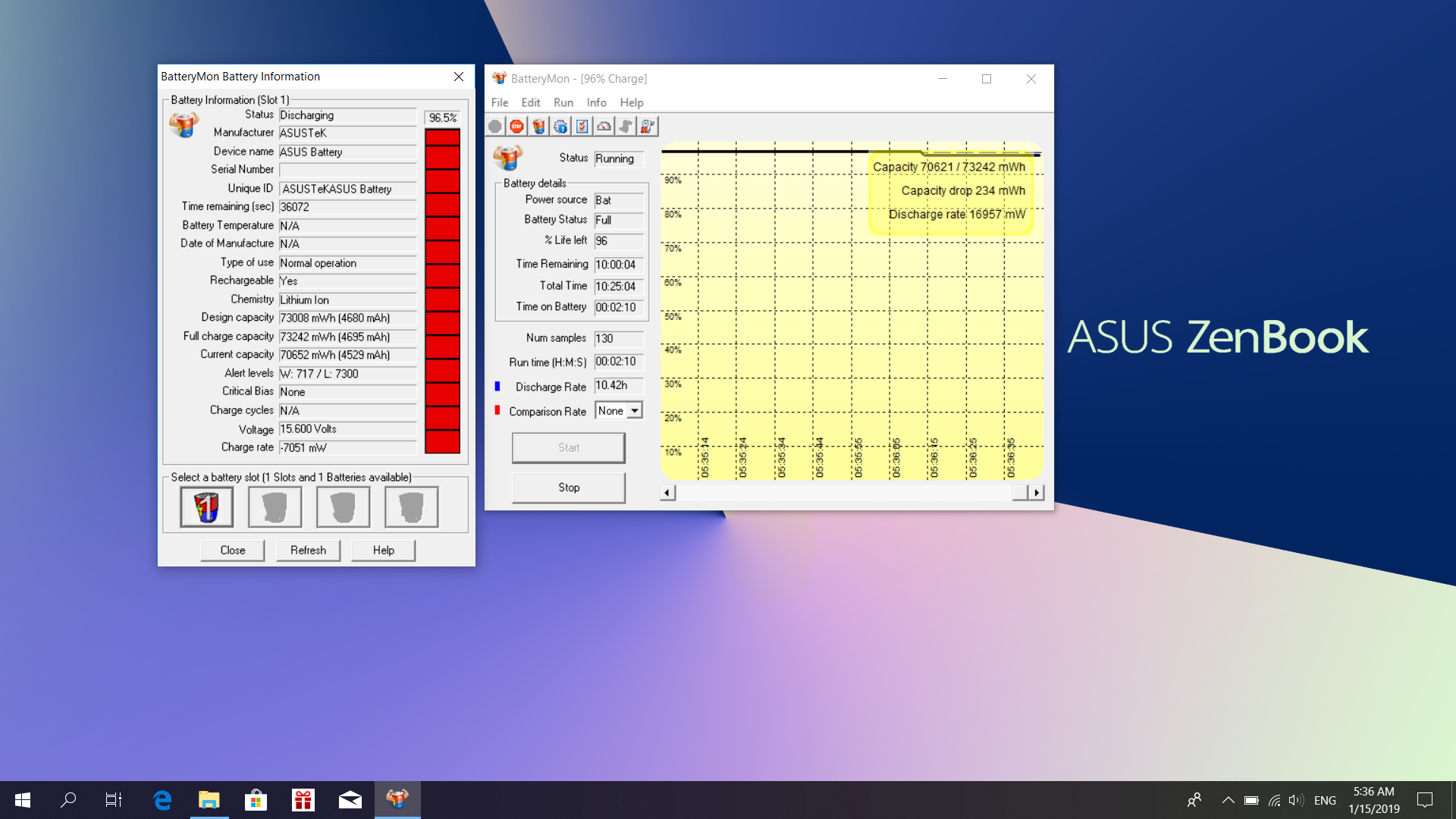Screen dimensions: 1456x819
Task: Open File Explorer from the taskbar
Action: 209,800
